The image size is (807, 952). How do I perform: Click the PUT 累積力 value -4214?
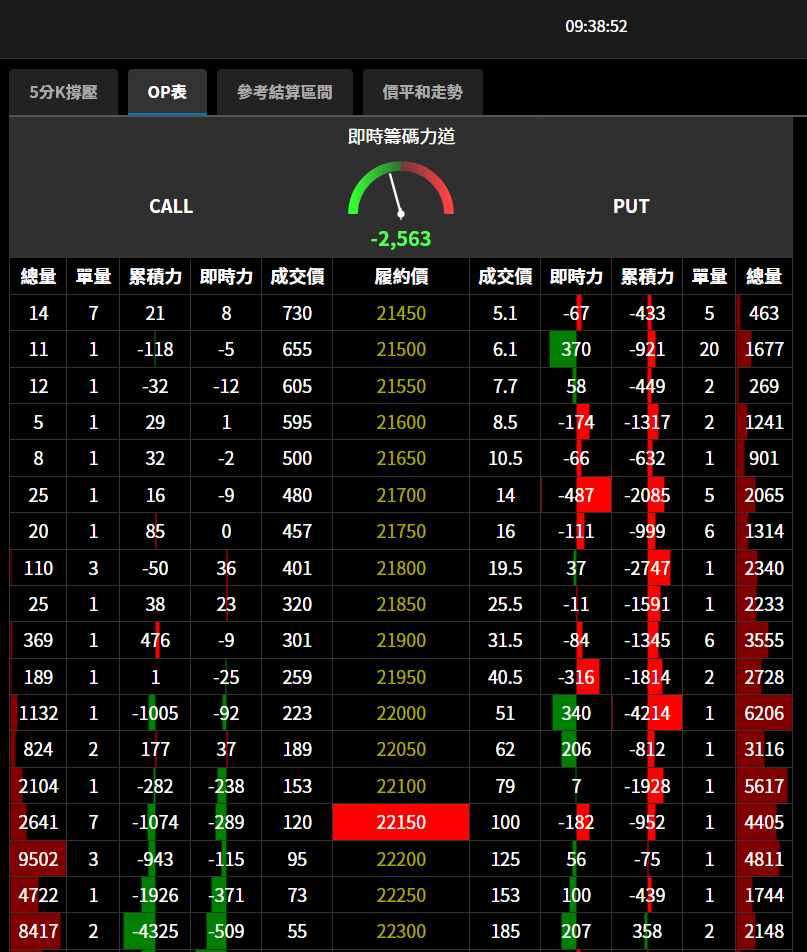[x=646, y=713]
